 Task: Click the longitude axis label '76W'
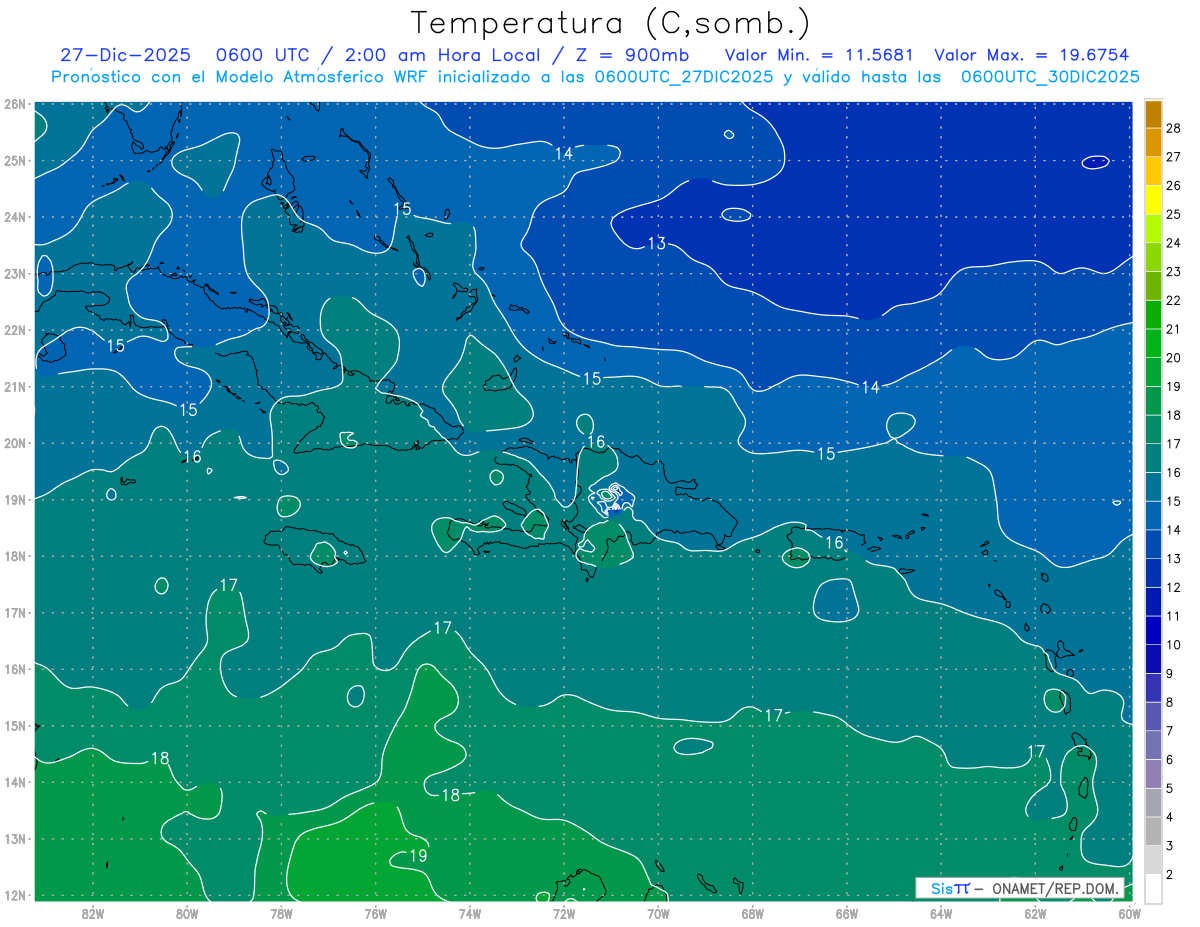(376, 913)
